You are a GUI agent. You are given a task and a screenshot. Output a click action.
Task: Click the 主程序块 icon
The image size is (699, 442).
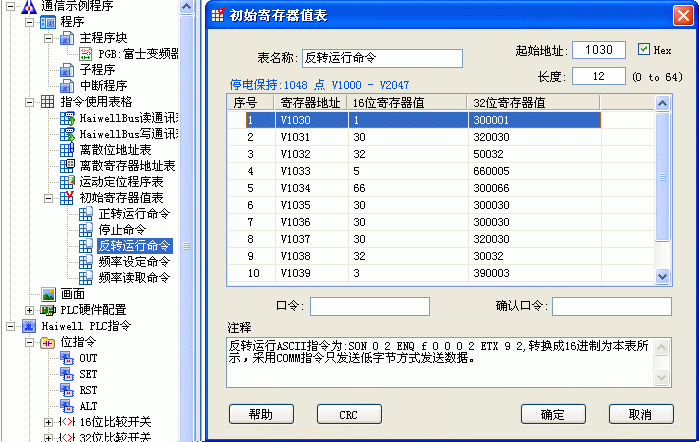(x=67, y=38)
